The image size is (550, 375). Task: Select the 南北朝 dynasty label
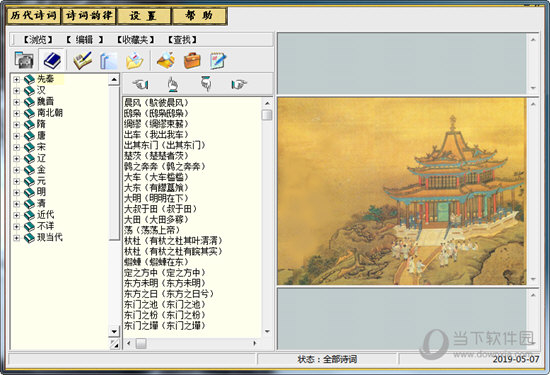coord(50,113)
